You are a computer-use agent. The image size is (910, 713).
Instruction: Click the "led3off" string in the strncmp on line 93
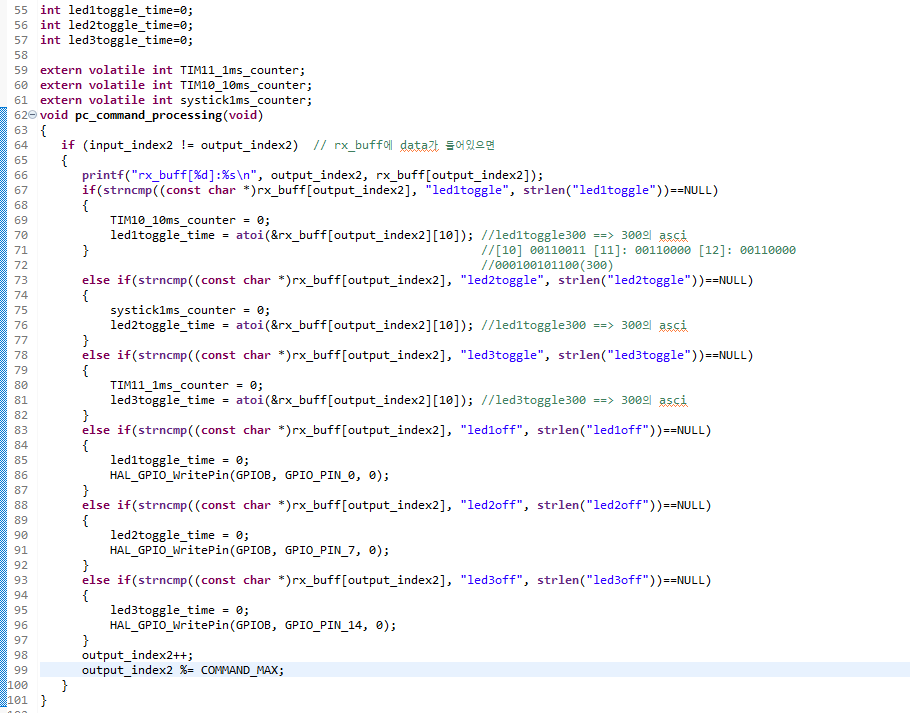(492, 580)
